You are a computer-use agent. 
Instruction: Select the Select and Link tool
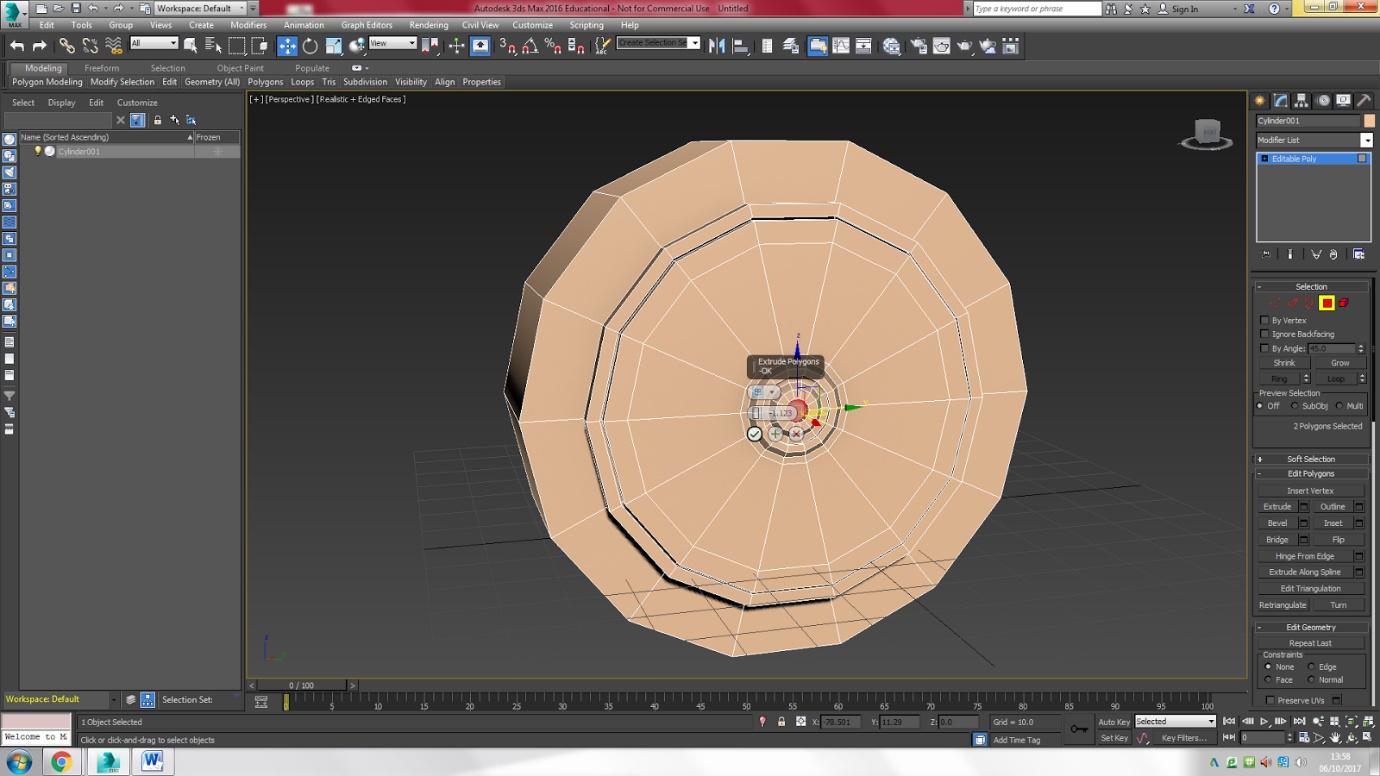coord(66,46)
